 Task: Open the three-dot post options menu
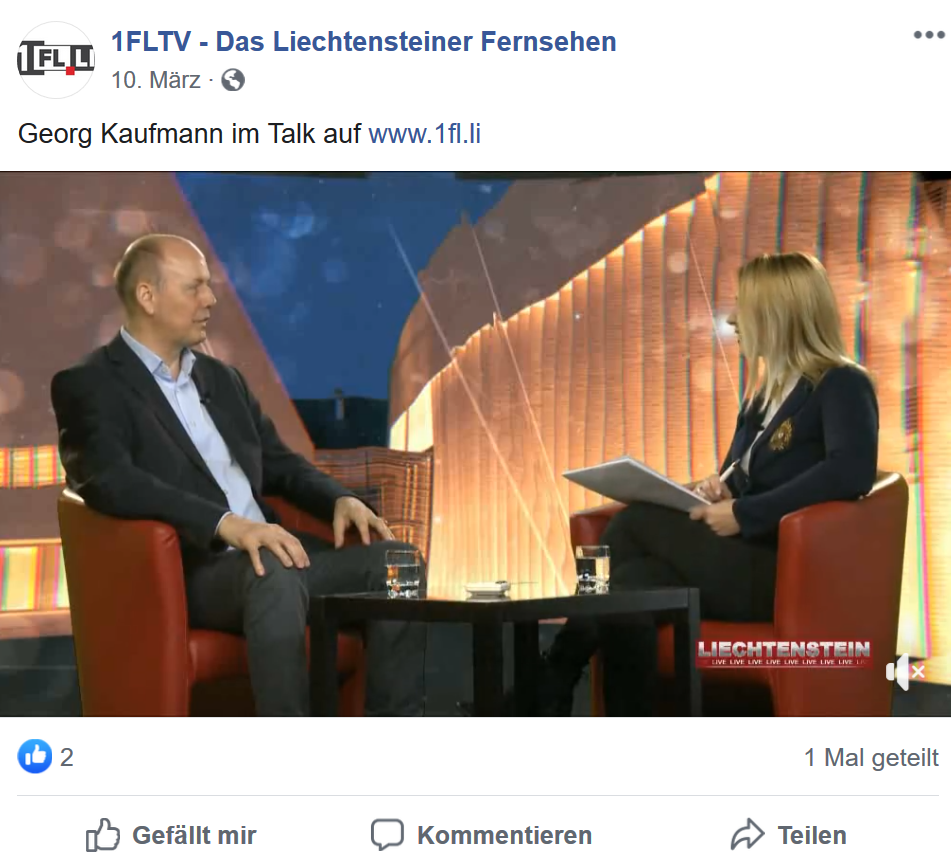[929, 35]
